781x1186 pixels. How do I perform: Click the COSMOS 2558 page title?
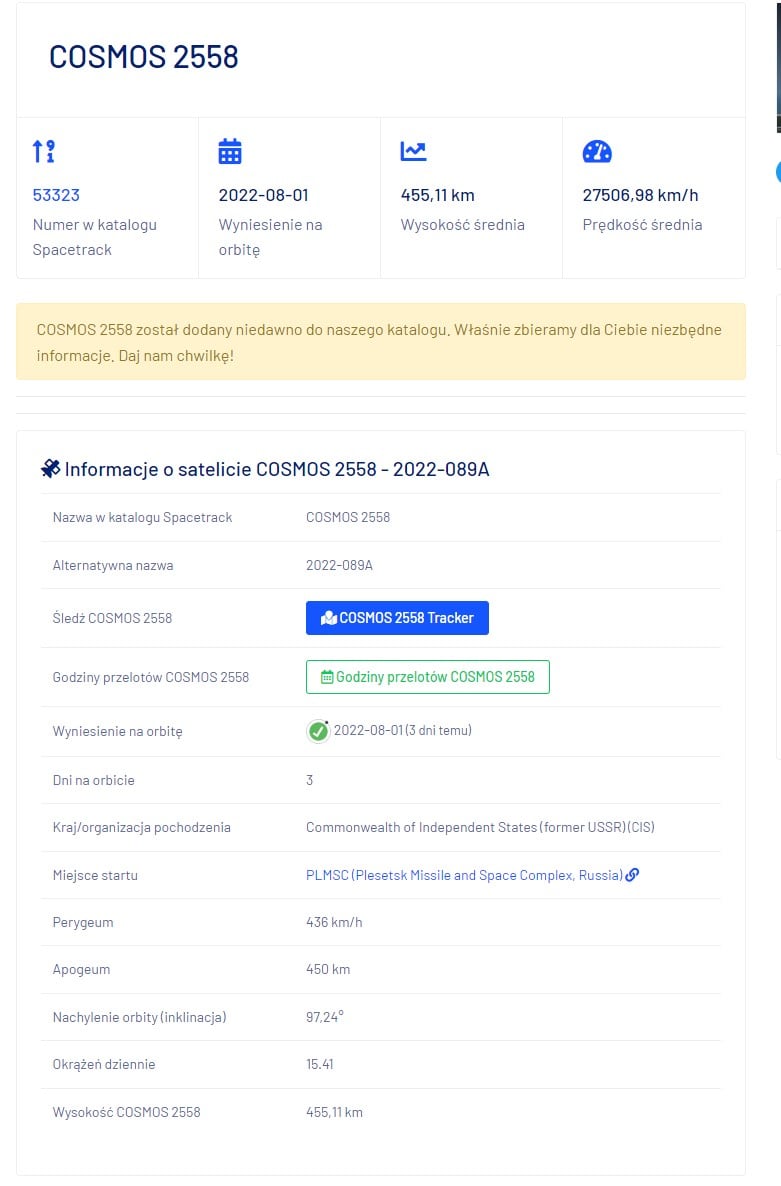click(x=144, y=57)
